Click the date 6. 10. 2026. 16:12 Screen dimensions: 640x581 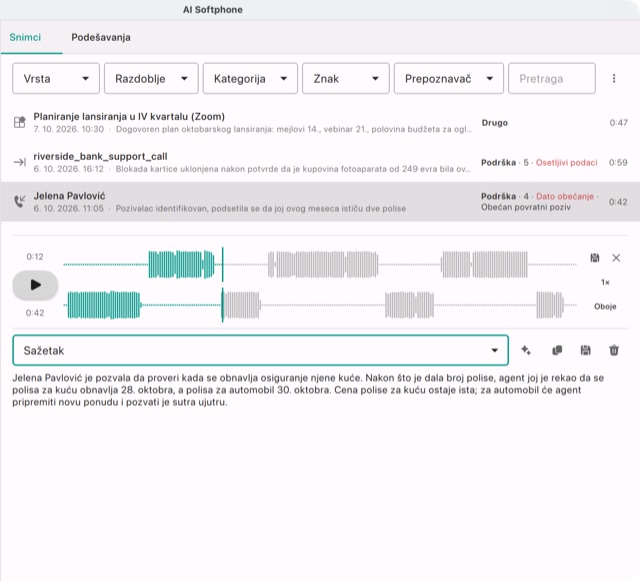(x=69, y=169)
